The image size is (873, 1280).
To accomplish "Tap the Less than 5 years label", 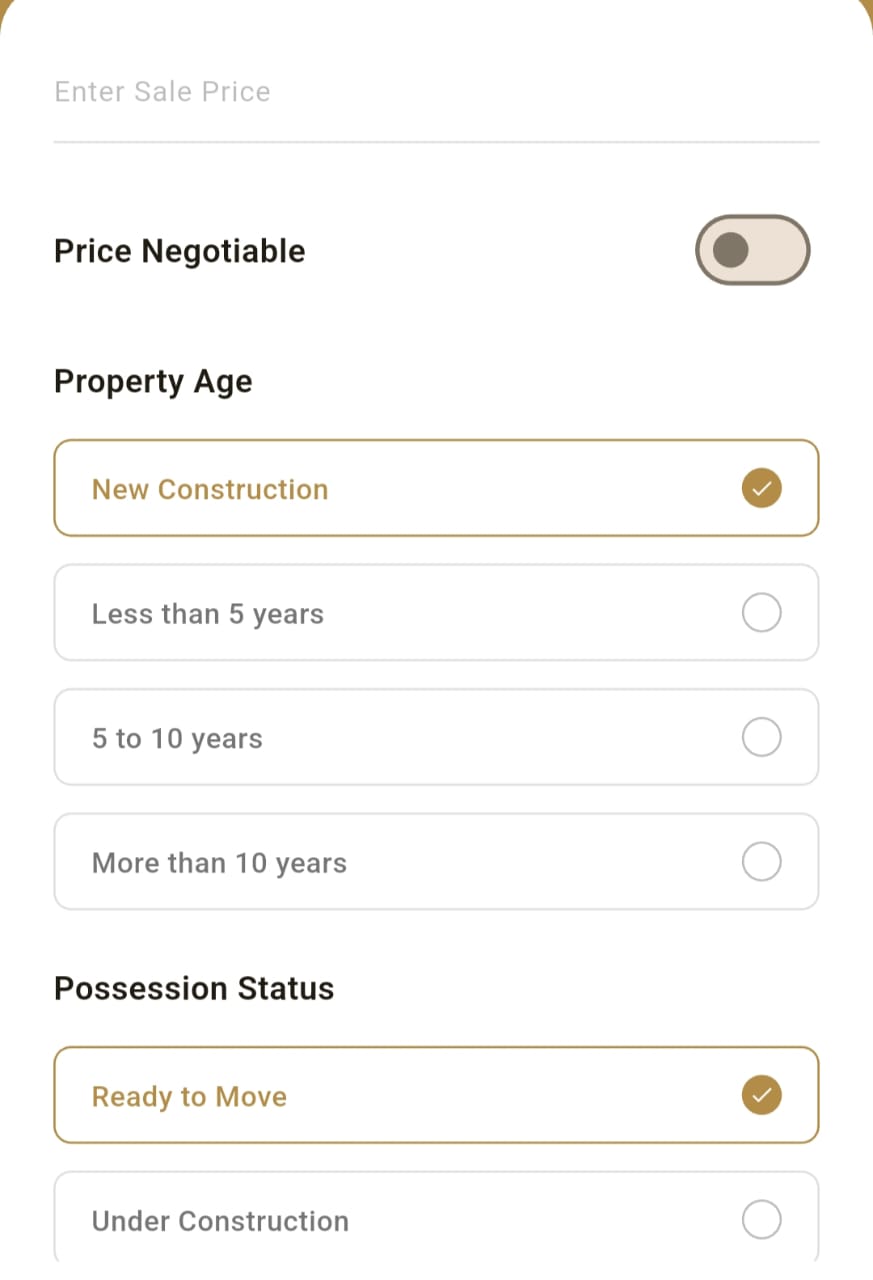I will tap(208, 614).
